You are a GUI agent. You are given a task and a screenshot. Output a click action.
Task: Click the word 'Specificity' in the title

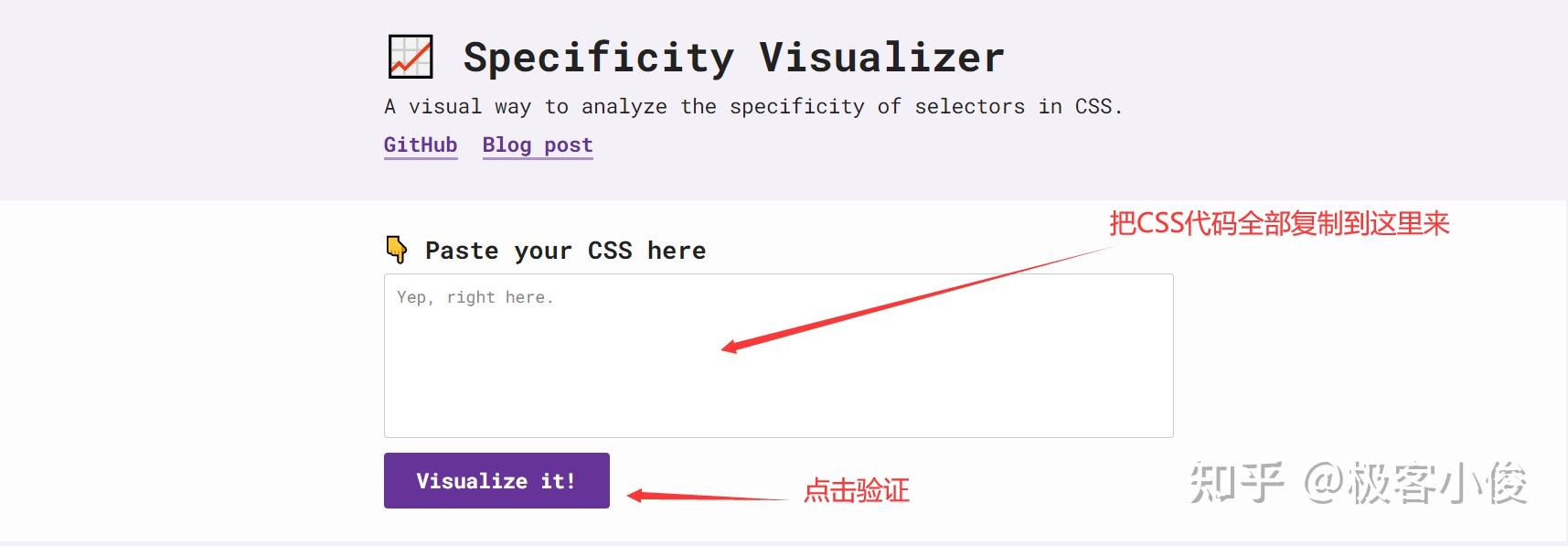598,57
